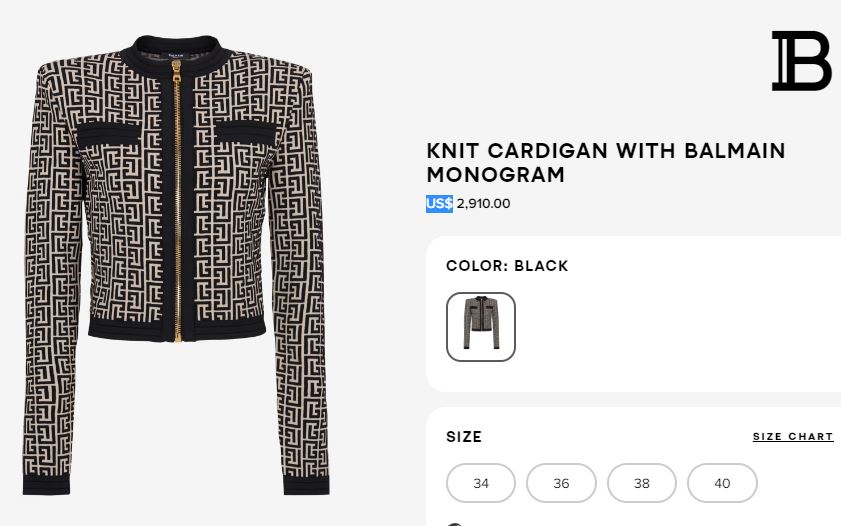
Task: Click the Size section heading
Action: pos(464,437)
